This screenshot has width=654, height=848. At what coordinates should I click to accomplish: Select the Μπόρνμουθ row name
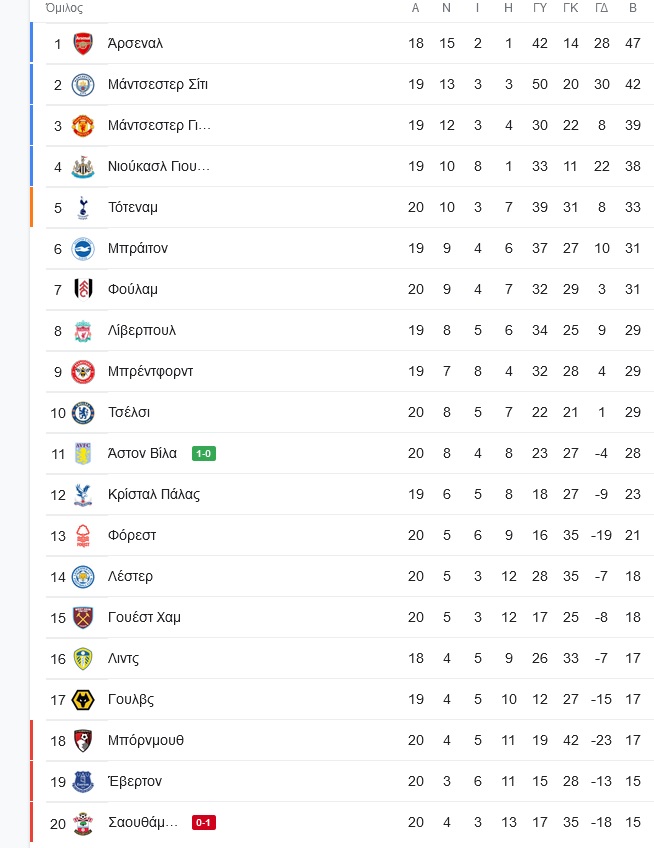click(146, 740)
